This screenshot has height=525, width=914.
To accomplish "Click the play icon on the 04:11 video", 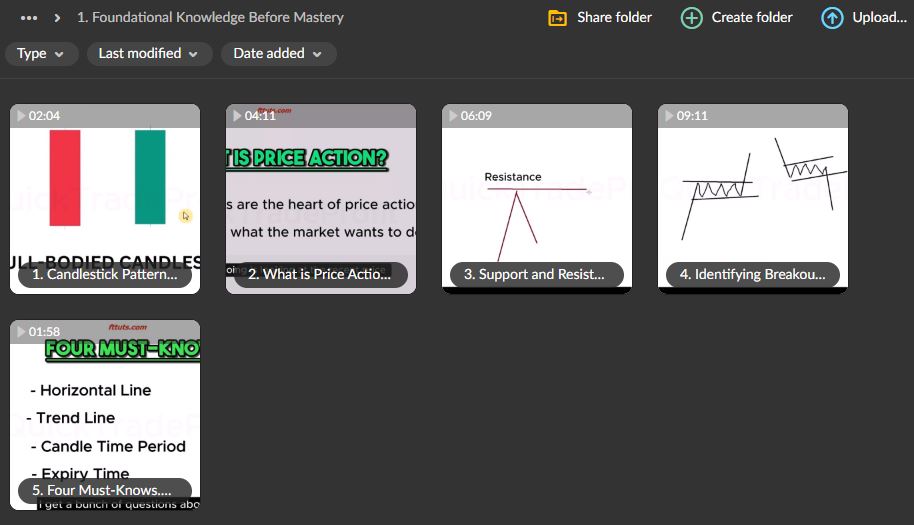I will click(x=237, y=116).
